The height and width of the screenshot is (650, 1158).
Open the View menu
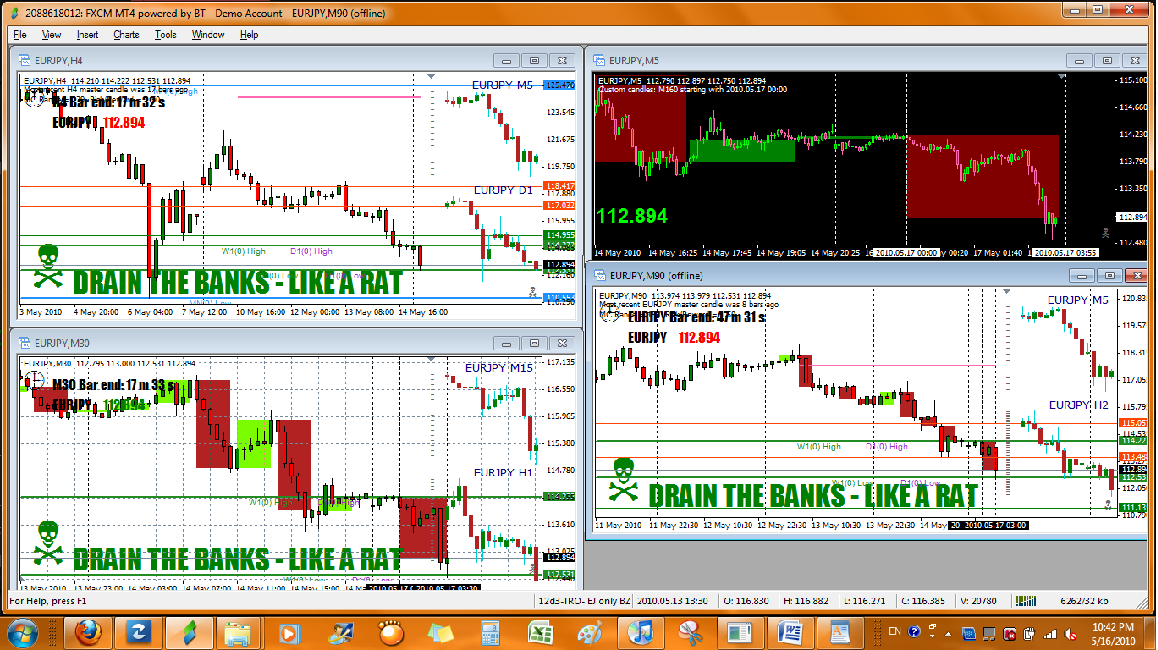pos(51,35)
